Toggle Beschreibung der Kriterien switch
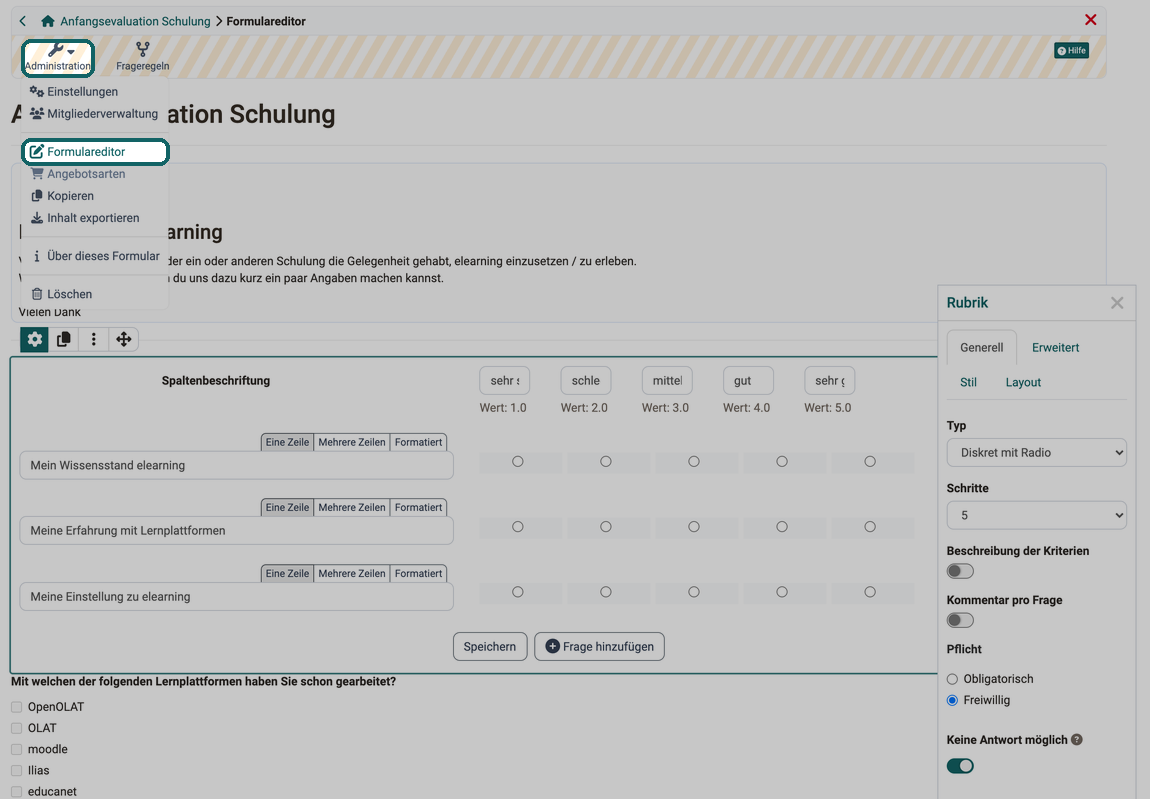The height and width of the screenshot is (799, 1150). [960, 571]
